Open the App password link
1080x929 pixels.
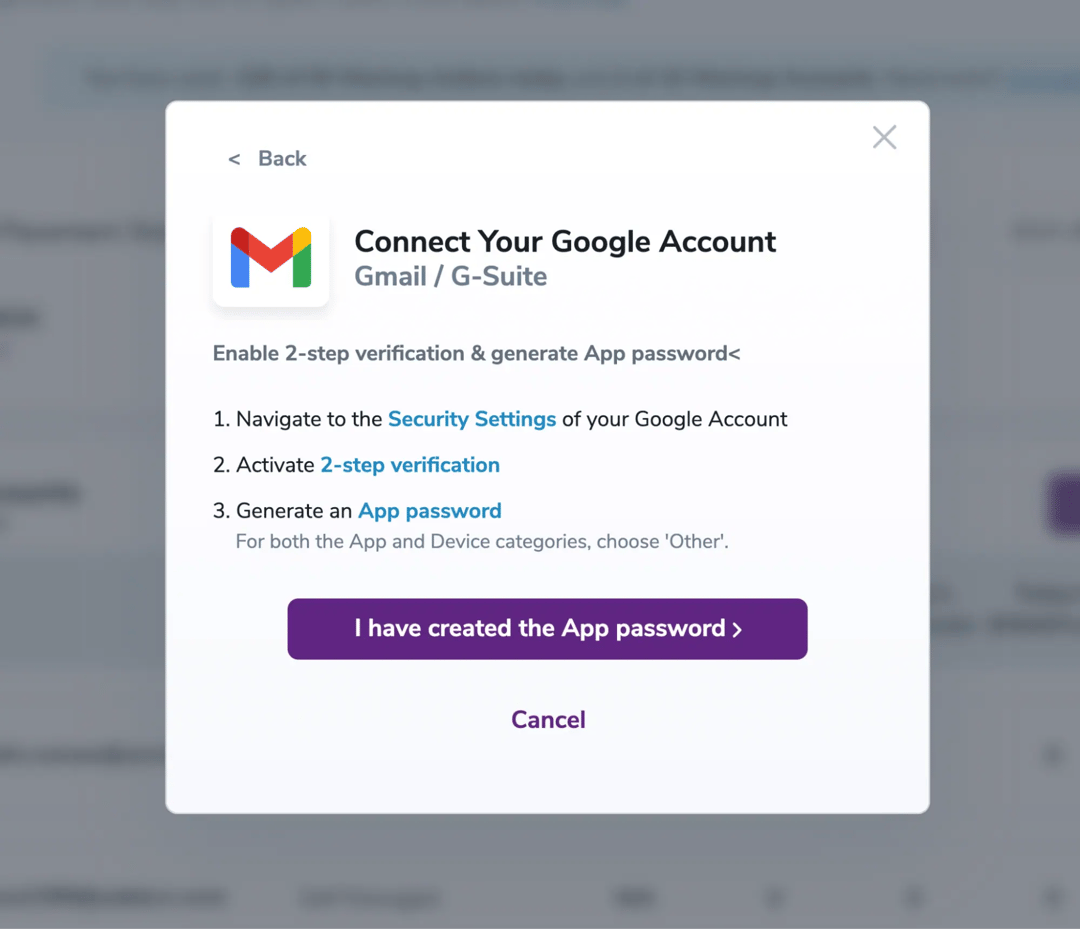click(429, 510)
